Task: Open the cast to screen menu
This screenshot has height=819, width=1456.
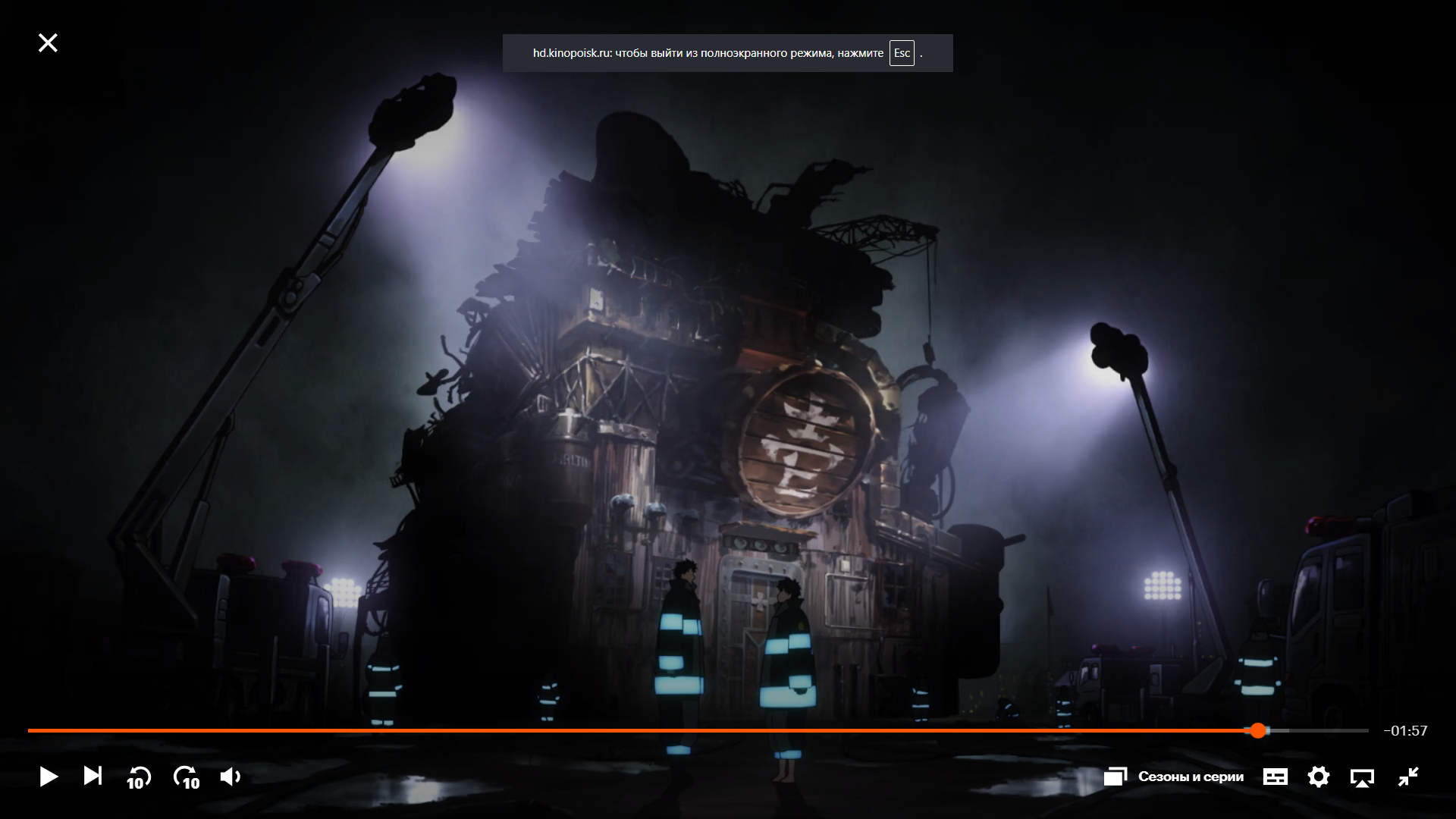Action: click(1362, 777)
